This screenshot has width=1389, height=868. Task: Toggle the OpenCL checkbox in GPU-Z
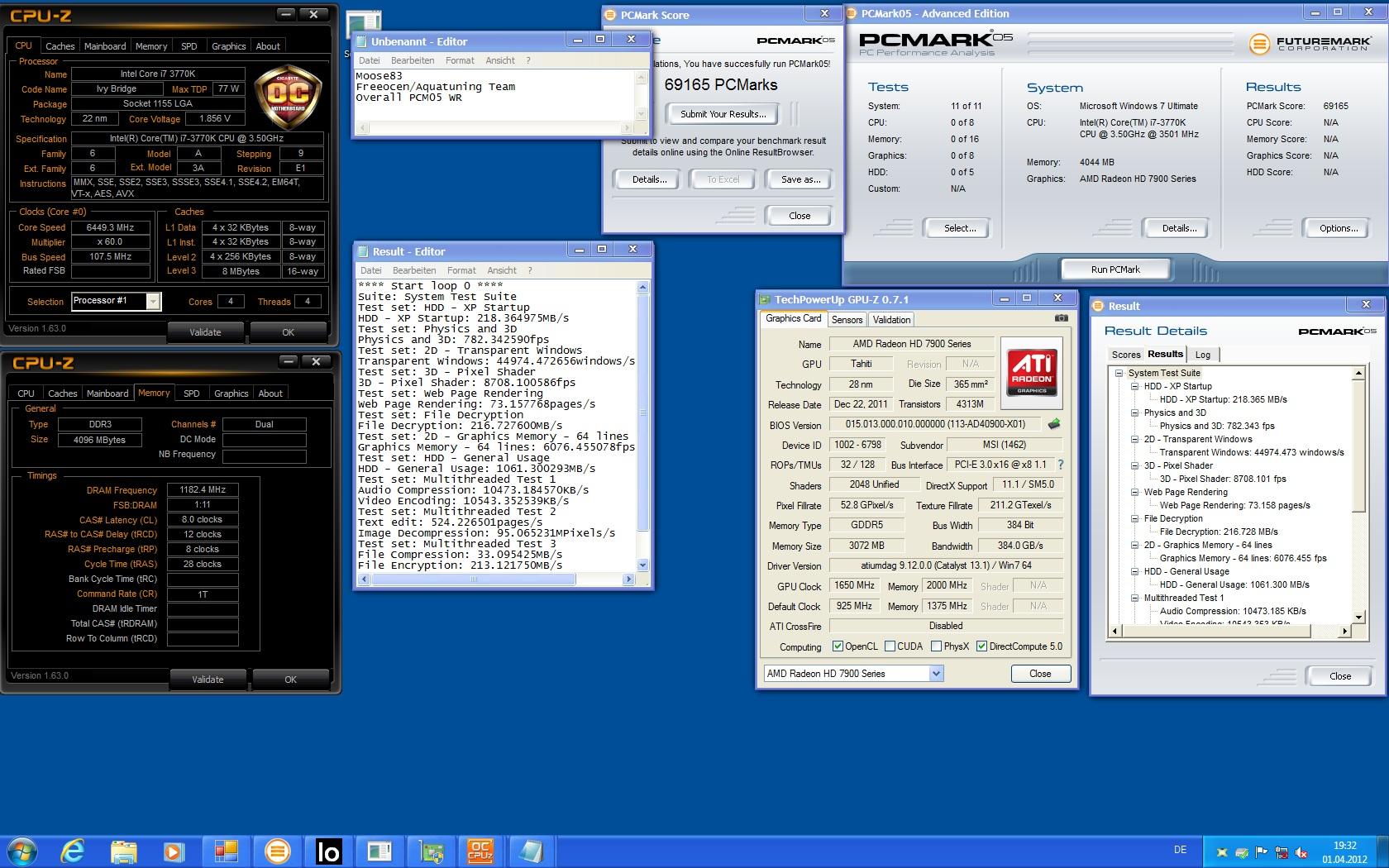tap(838, 646)
